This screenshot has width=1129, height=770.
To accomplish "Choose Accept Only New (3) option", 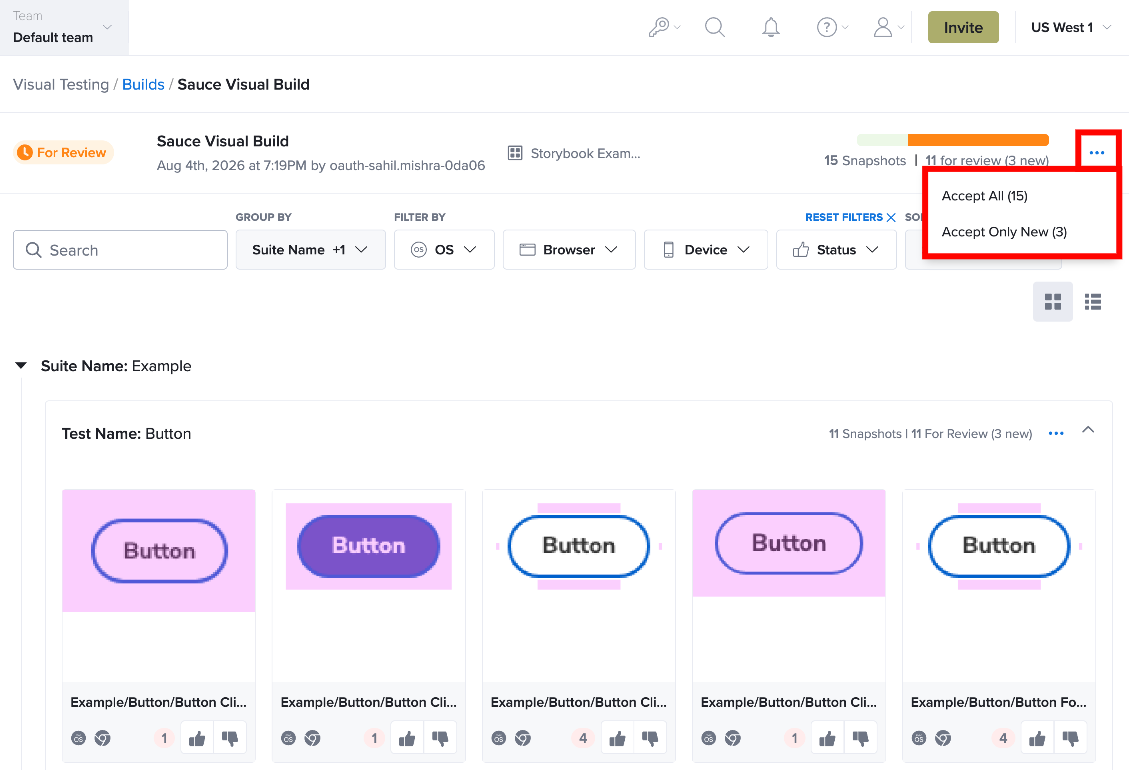I will 1004,232.
